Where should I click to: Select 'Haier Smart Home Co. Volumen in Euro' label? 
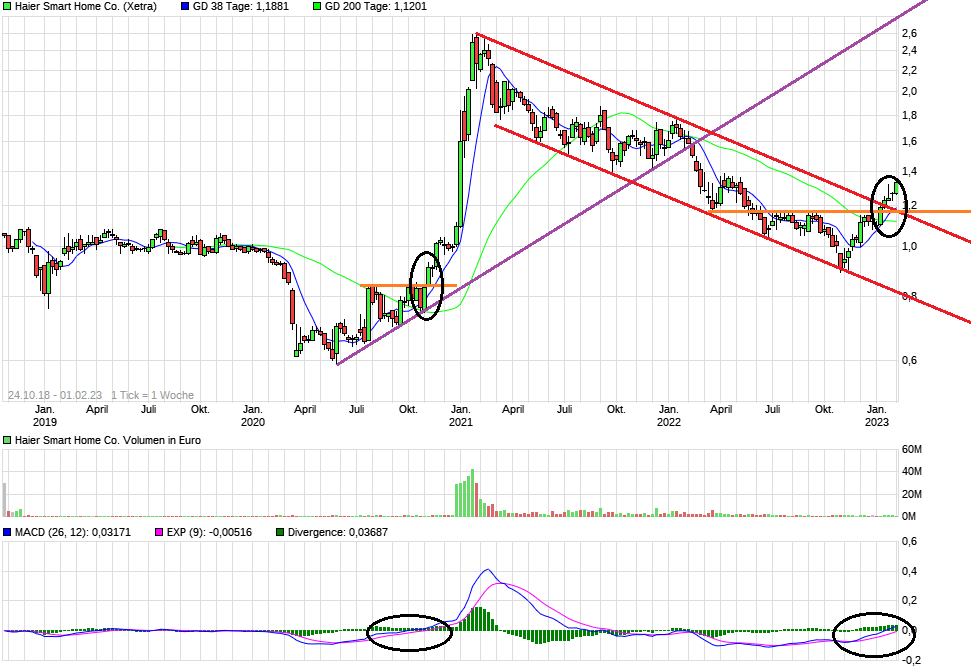click(x=108, y=440)
